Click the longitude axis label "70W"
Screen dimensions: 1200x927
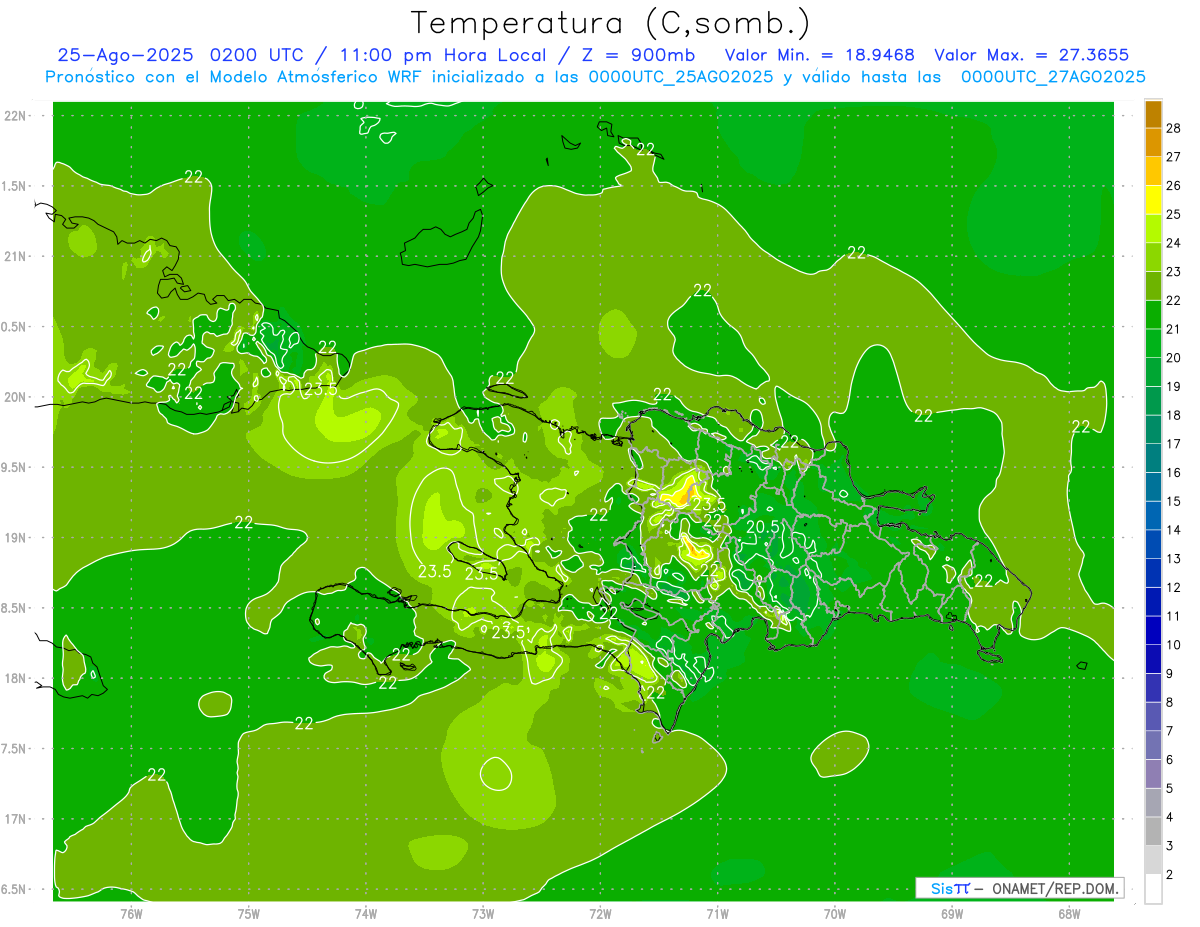pos(834,912)
